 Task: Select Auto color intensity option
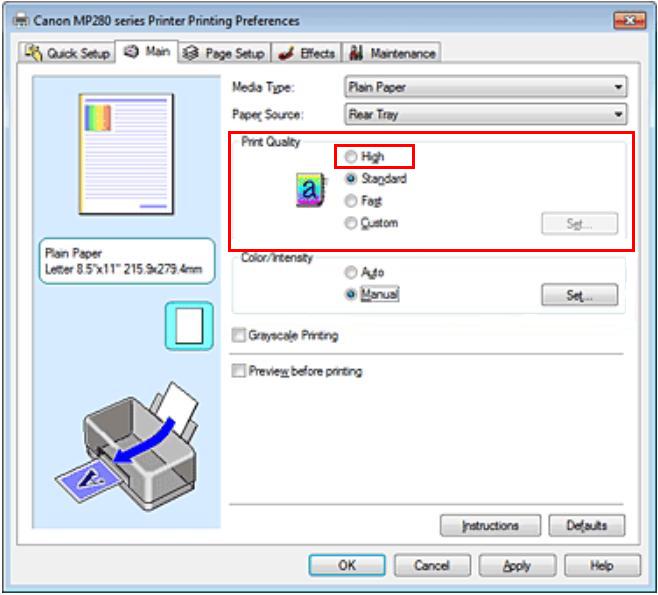[x=364, y=272]
